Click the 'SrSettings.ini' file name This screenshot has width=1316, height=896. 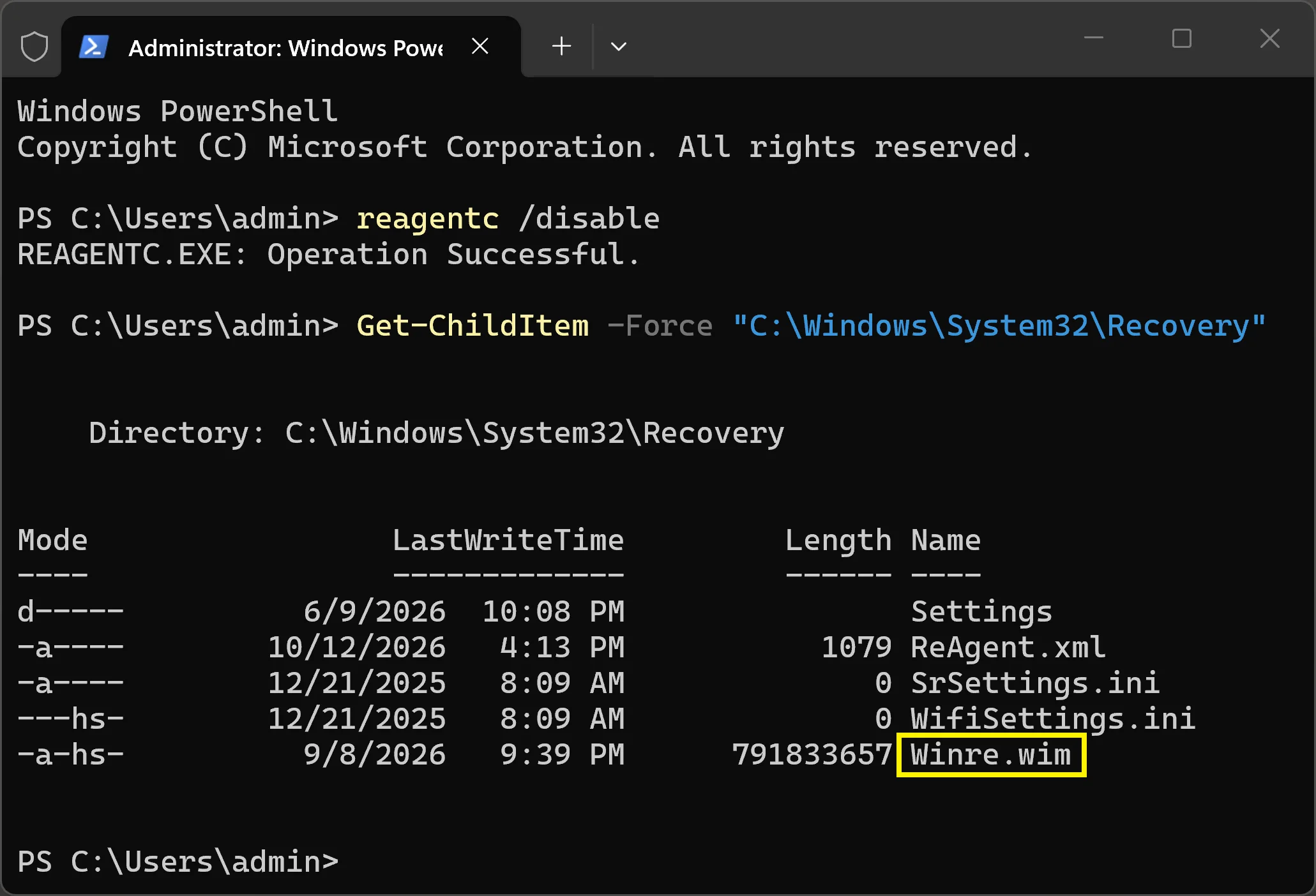coord(1035,683)
